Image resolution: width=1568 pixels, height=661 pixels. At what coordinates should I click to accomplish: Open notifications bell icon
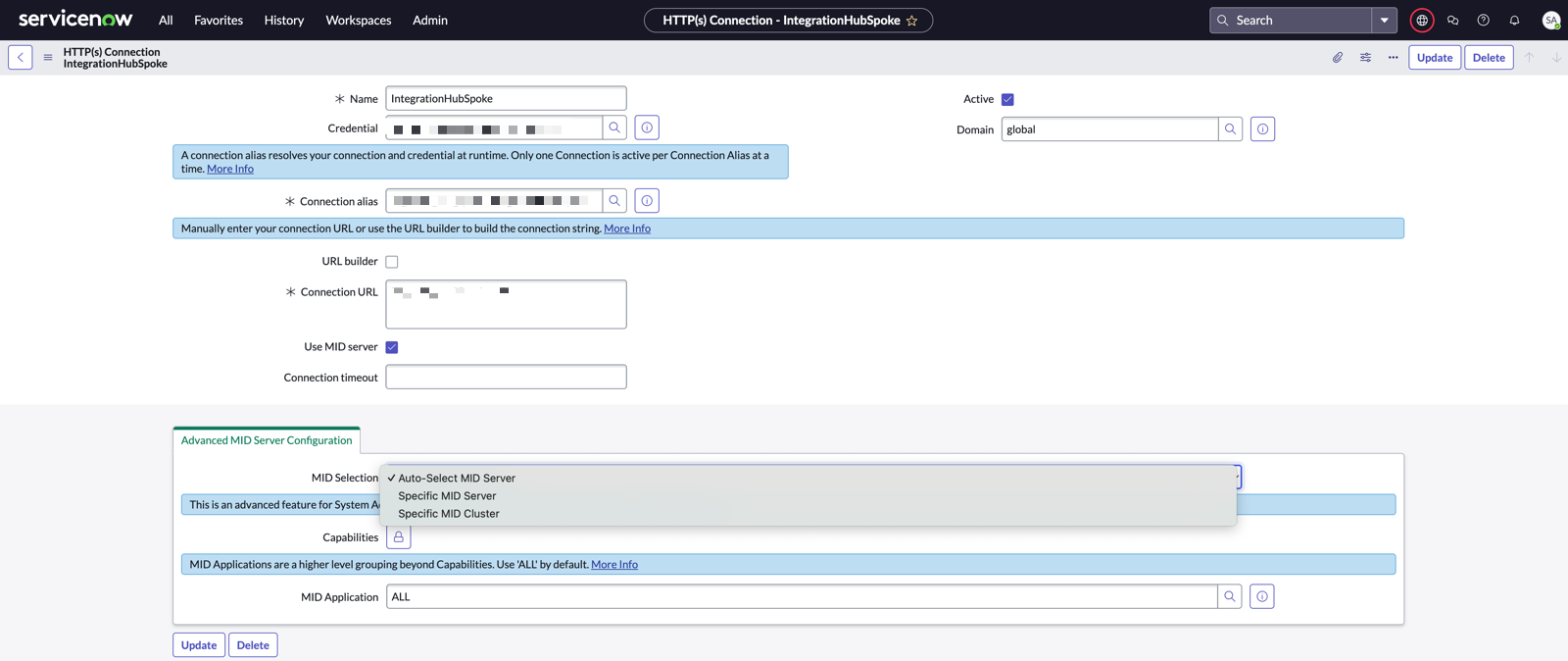1514,21
